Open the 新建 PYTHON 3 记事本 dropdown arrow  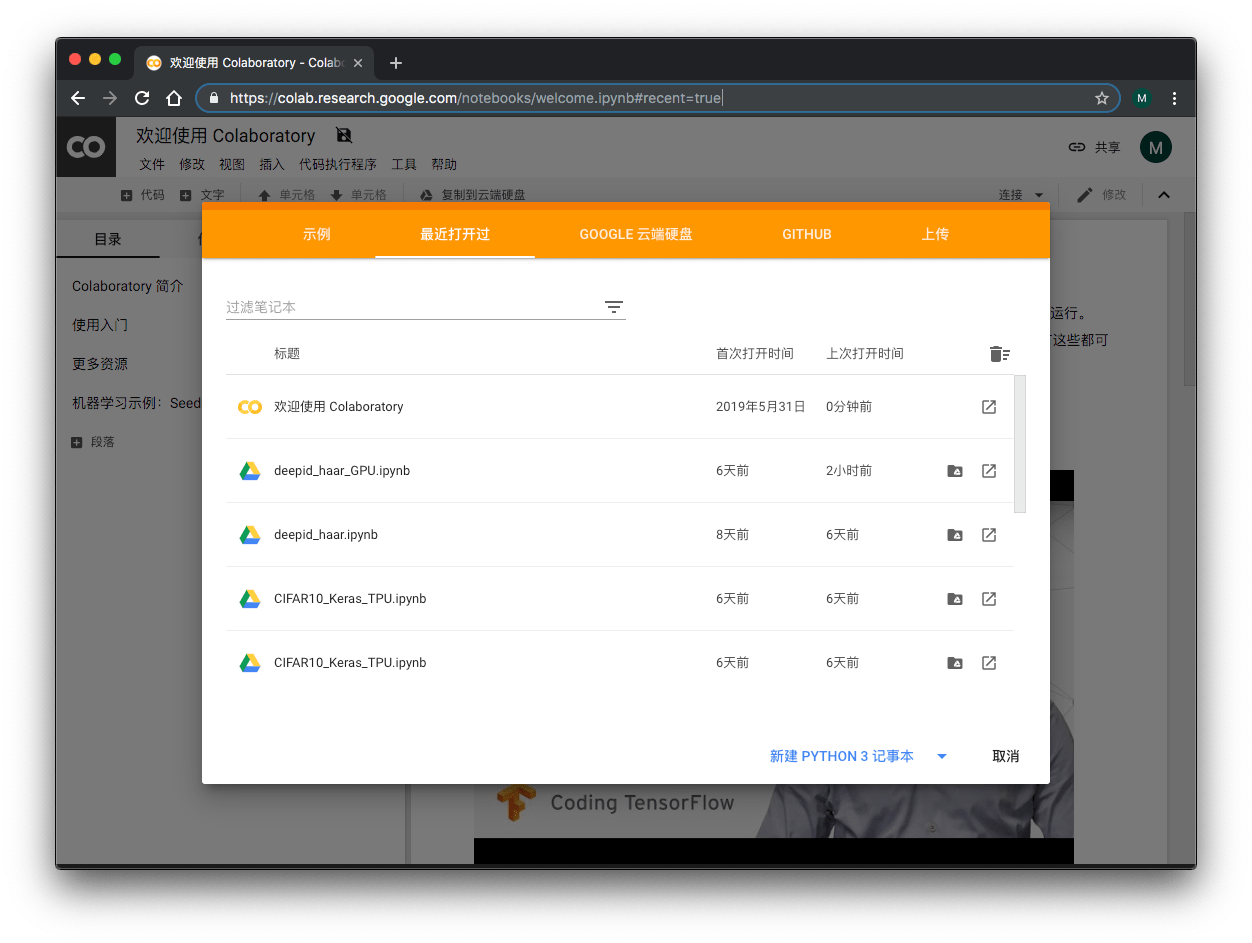(x=941, y=756)
